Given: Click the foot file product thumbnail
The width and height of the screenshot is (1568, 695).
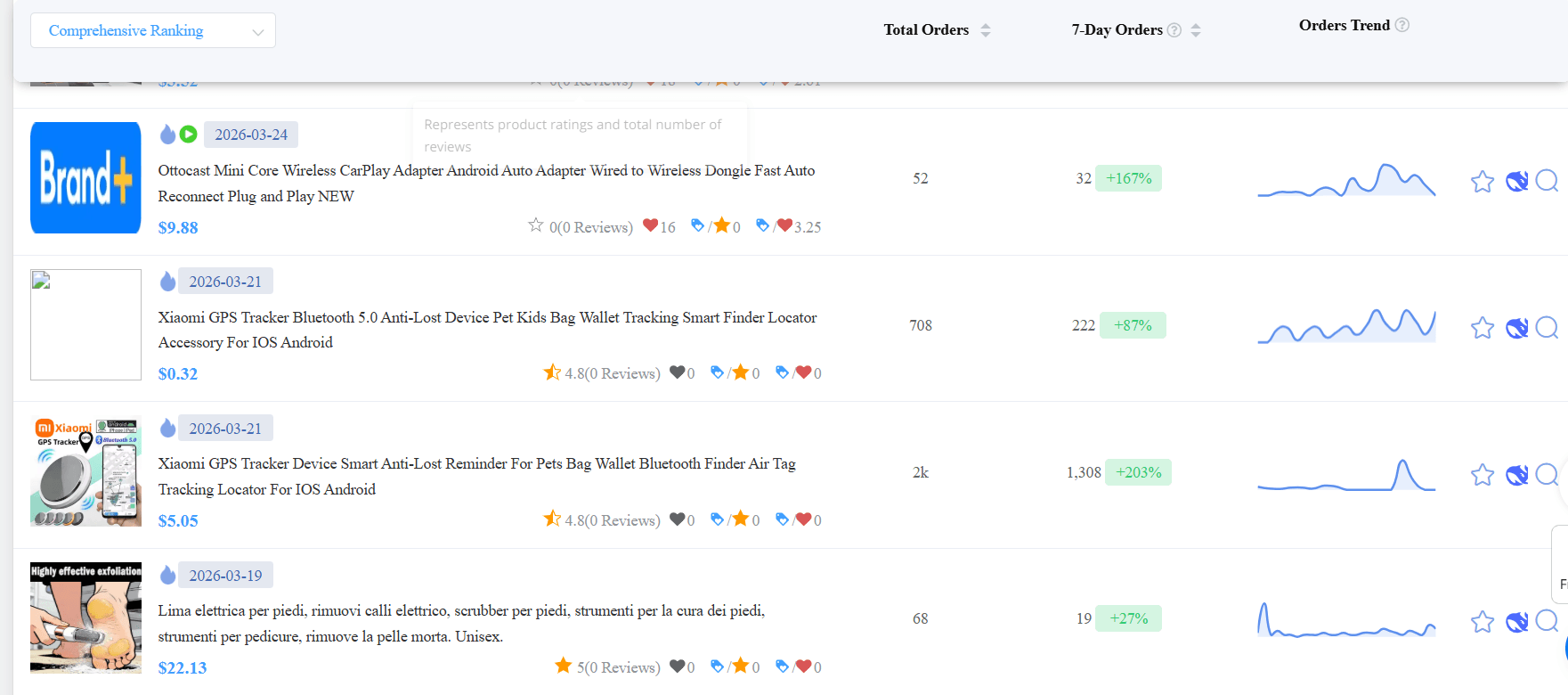Looking at the screenshot, I should pyautogui.click(x=85, y=617).
